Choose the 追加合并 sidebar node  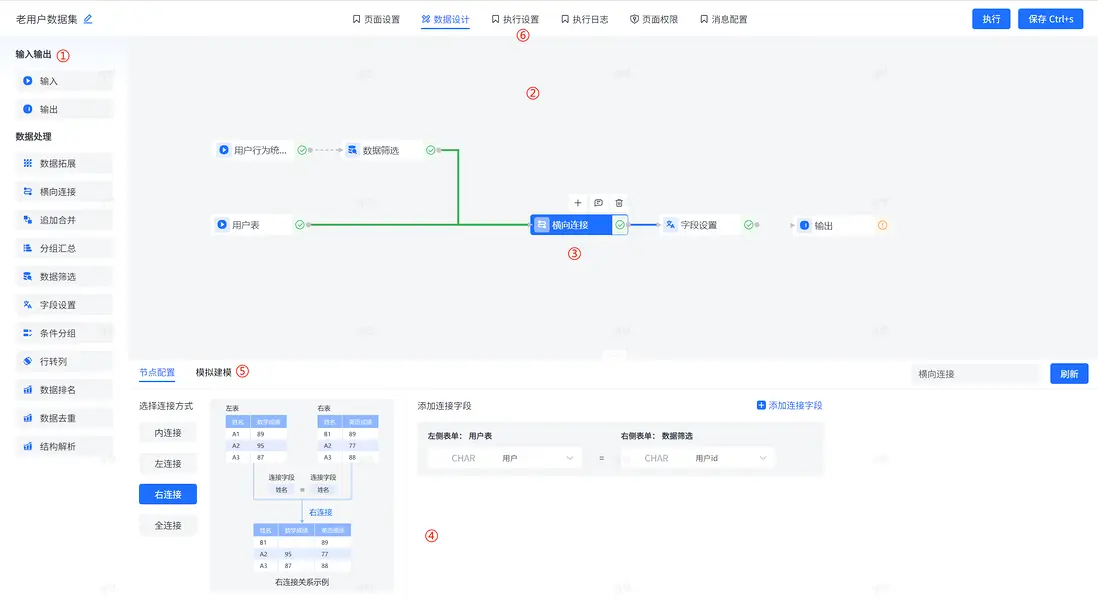coord(64,220)
